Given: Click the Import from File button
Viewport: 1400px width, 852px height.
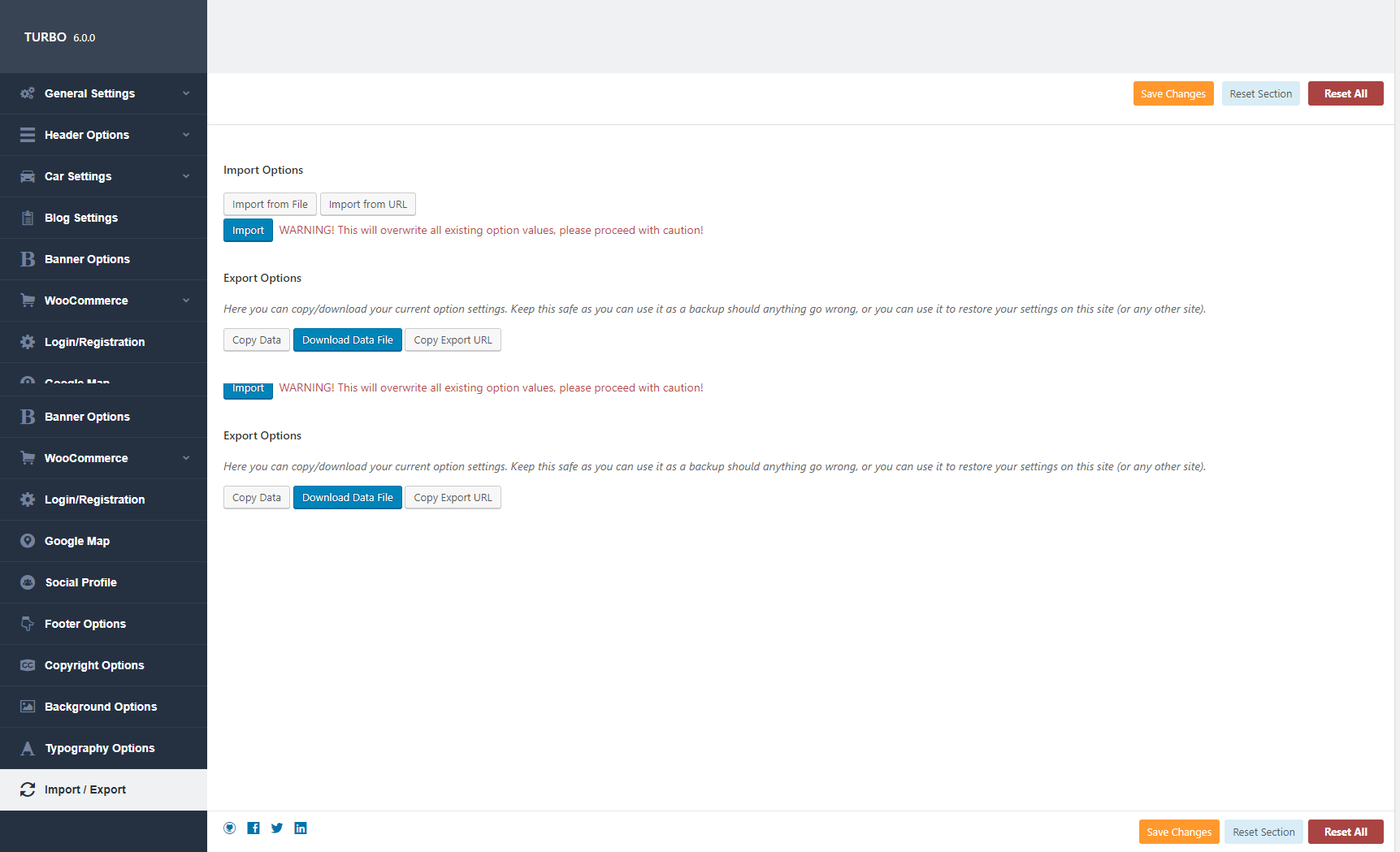Looking at the screenshot, I should 270,205.
